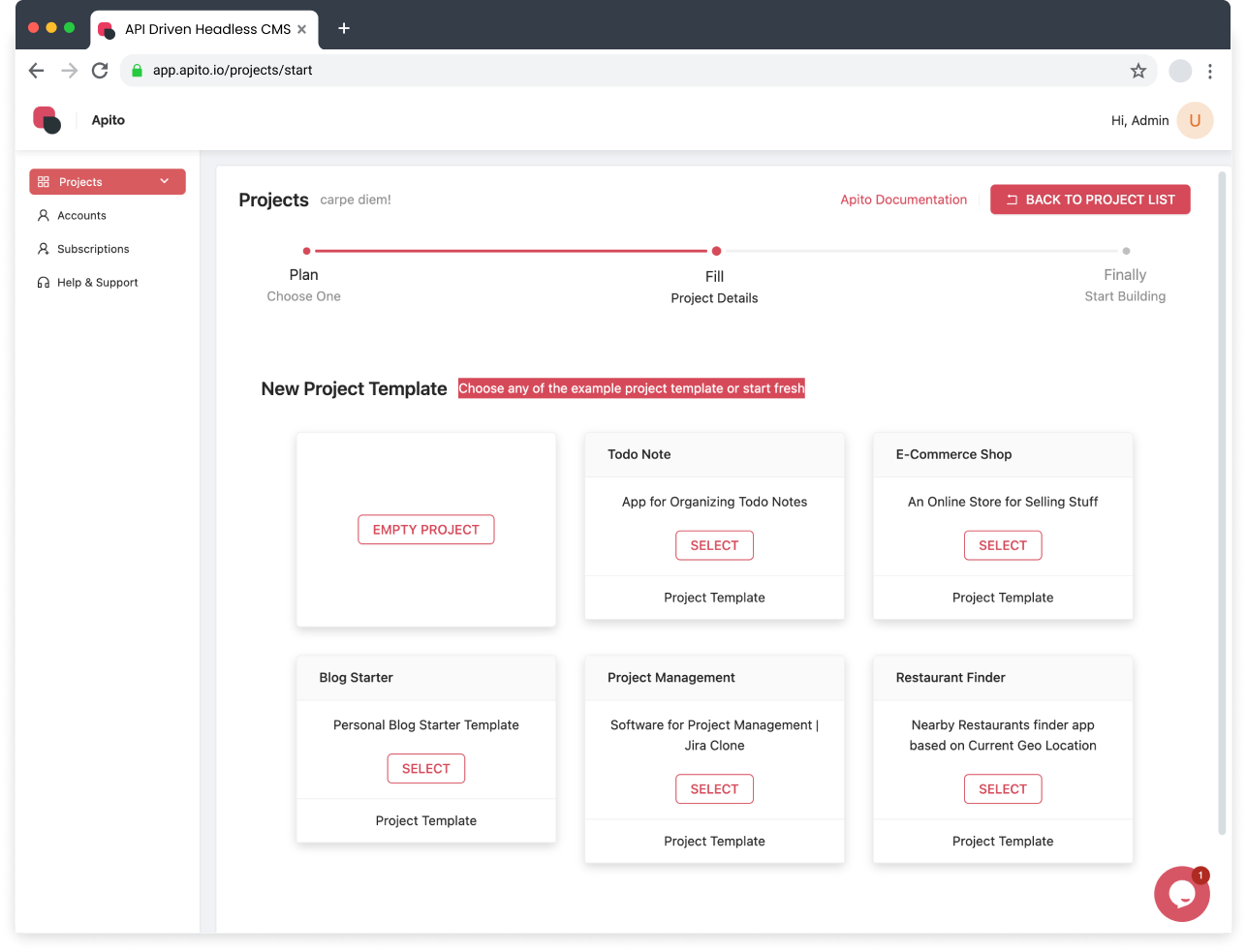Open the chat support bubble icon
Image resolution: width=1247 pixels, height=952 pixels.
[1181, 894]
